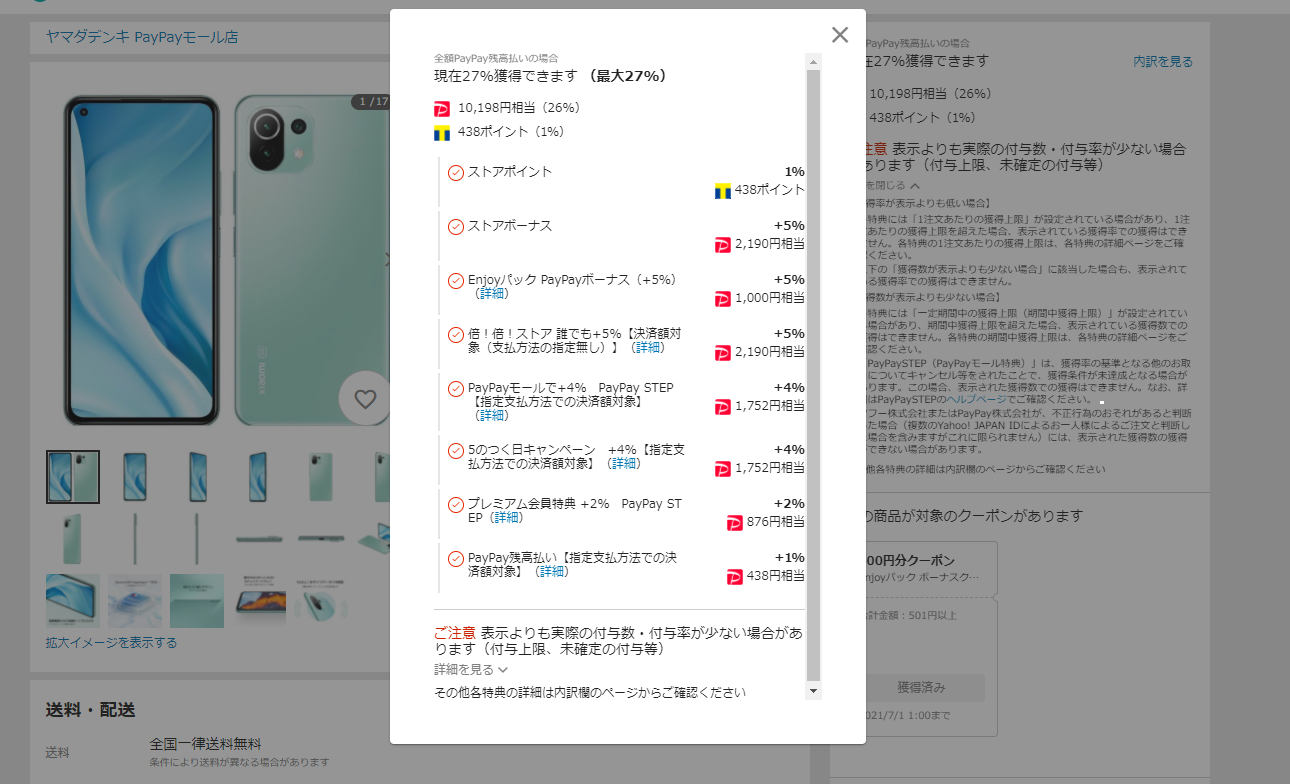Open ヤマダデンキ PayPayモール店 store link
Screen dimensions: 1290x784
point(142,37)
